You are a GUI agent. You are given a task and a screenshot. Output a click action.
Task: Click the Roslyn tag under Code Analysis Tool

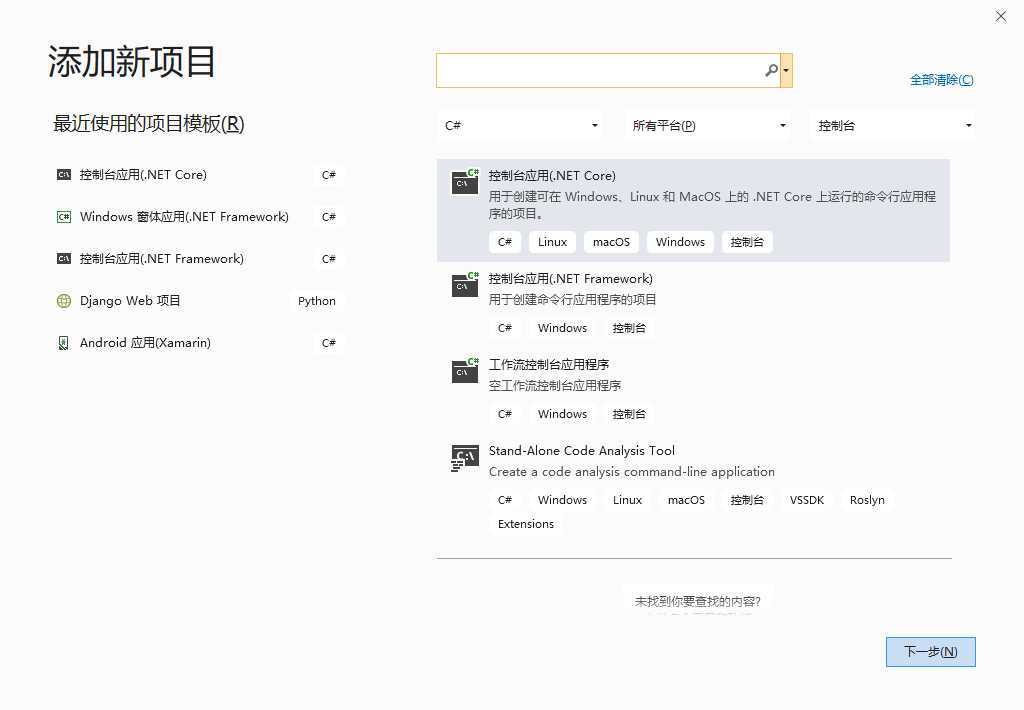coord(867,500)
